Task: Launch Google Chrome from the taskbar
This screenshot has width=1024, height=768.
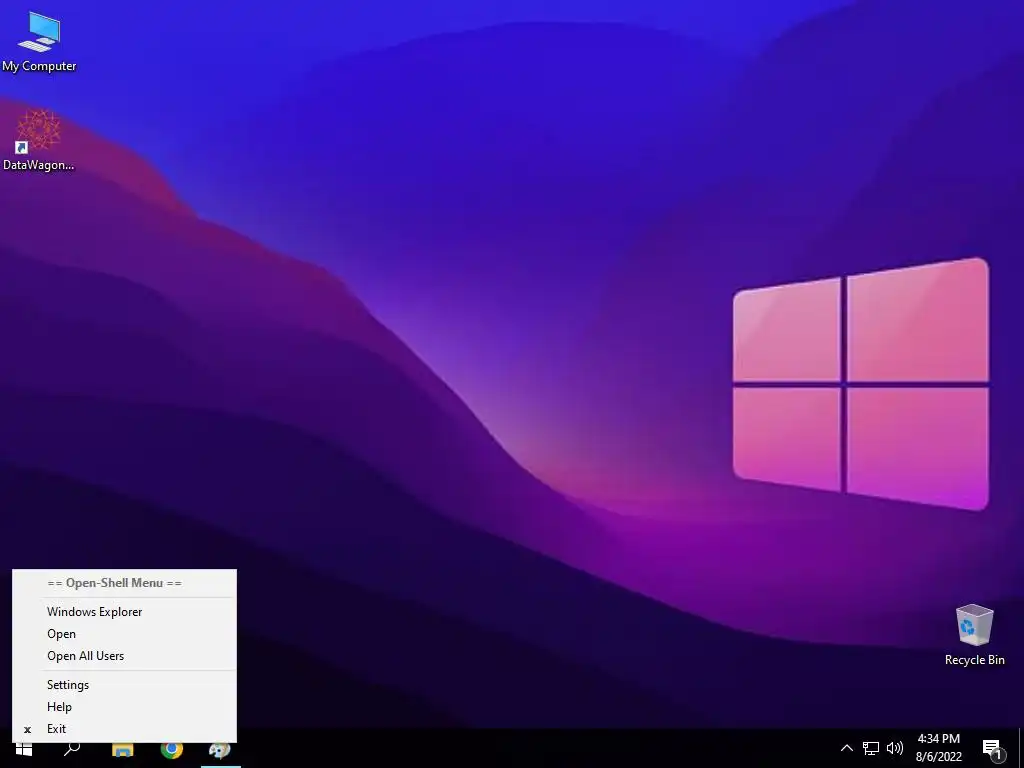Action: pyautogui.click(x=172, y=749)
